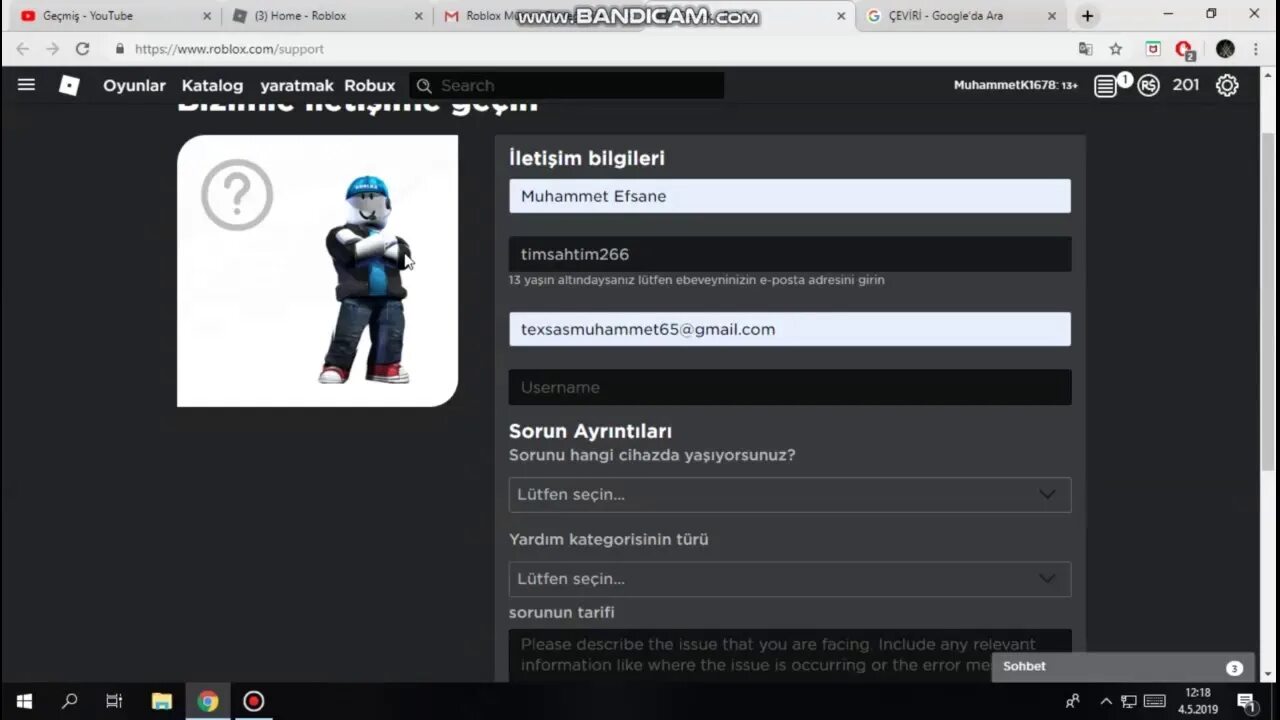Go back in browser history

click(x=22, y=48)
